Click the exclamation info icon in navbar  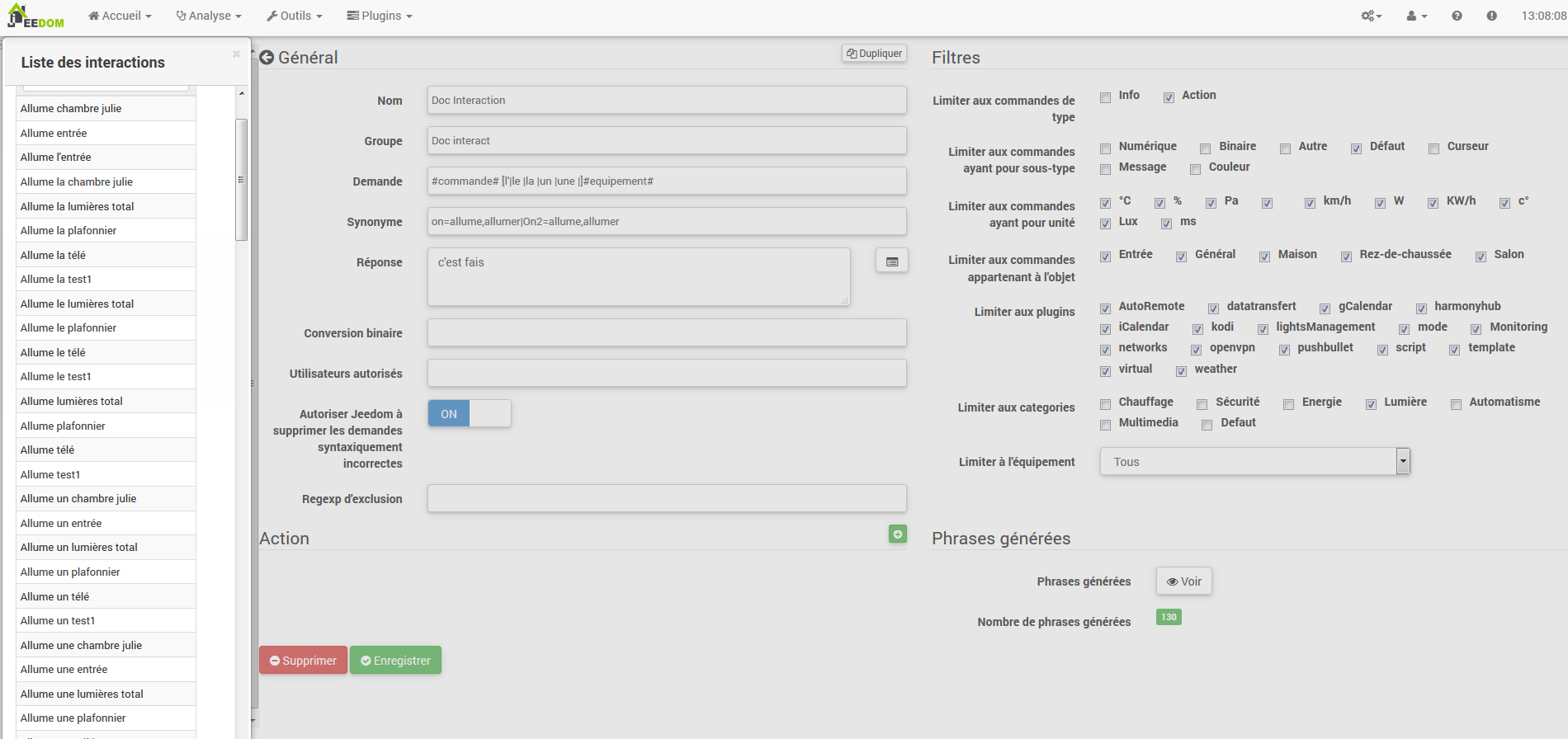pyautogui.click(x=1491, y=16)
